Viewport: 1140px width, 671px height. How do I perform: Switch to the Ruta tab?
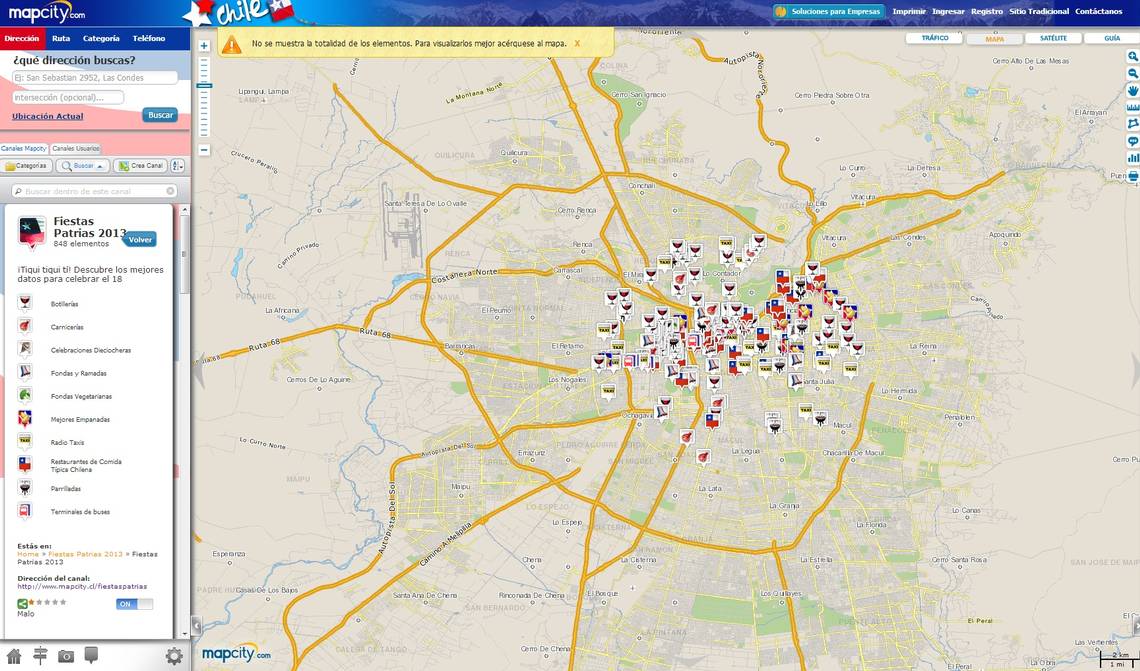[x=61, y=39]
